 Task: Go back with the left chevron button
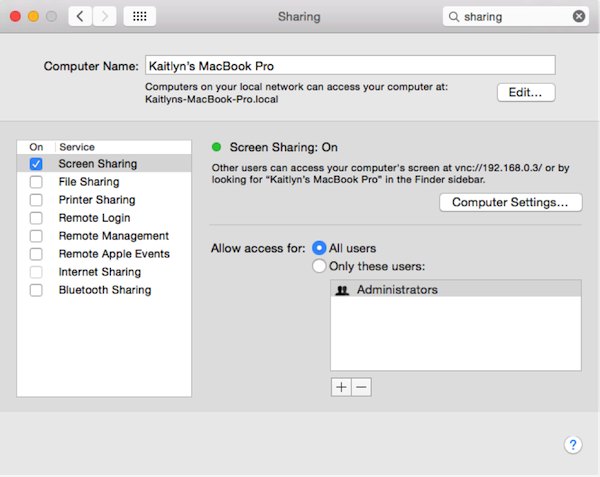tap(80, 16)
